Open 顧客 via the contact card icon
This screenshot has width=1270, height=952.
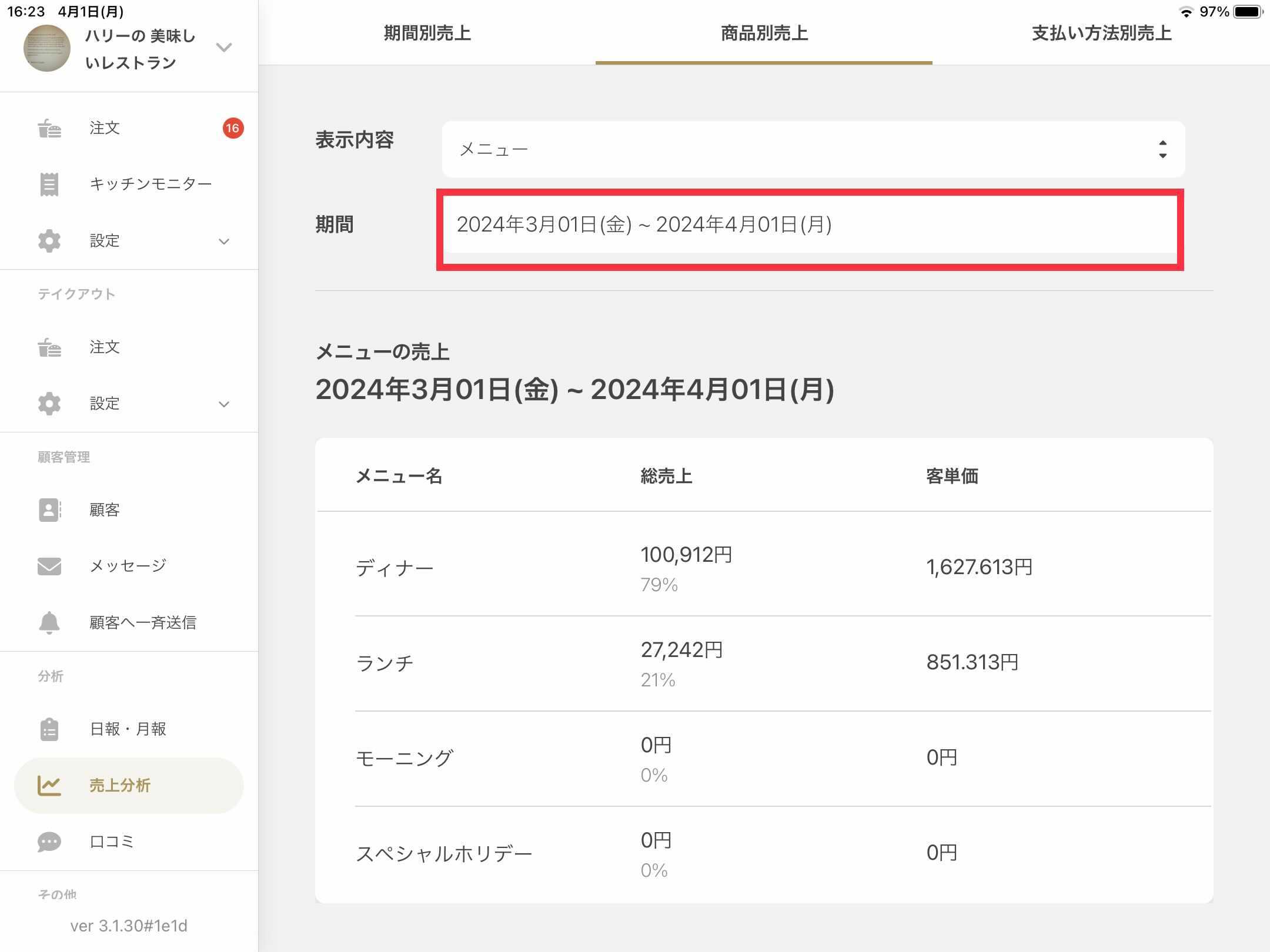coord(49,509)
